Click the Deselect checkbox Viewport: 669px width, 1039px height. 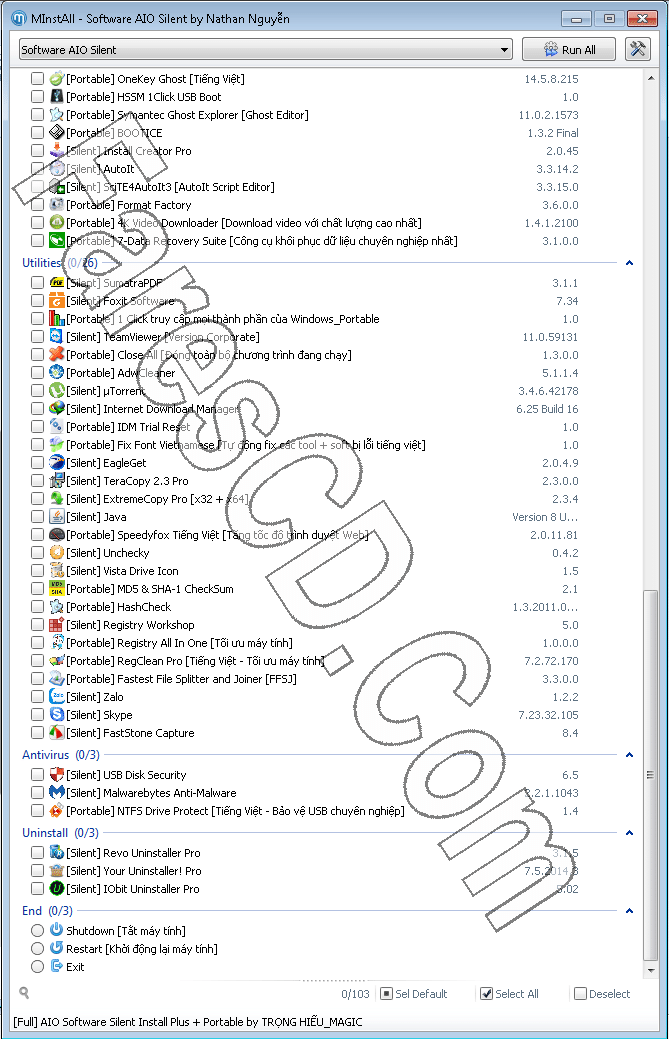580,994
